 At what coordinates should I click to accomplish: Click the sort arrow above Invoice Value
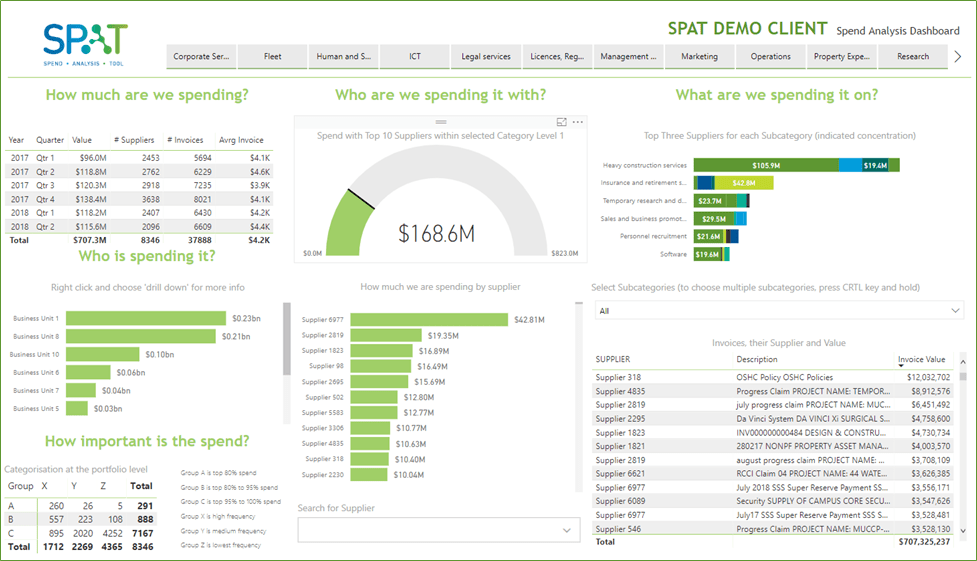click(901, 353)
